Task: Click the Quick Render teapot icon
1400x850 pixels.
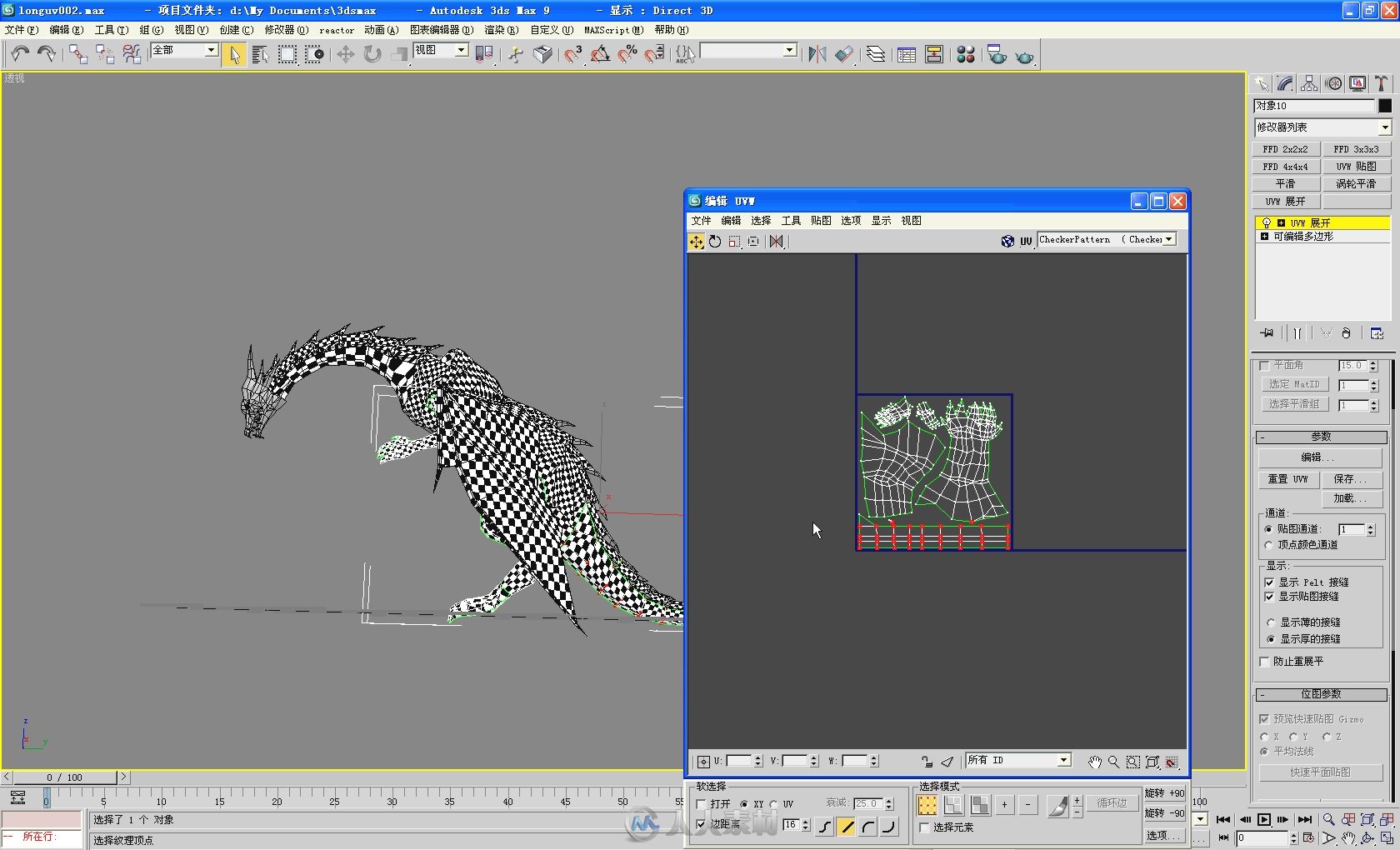Action: 1024,55
